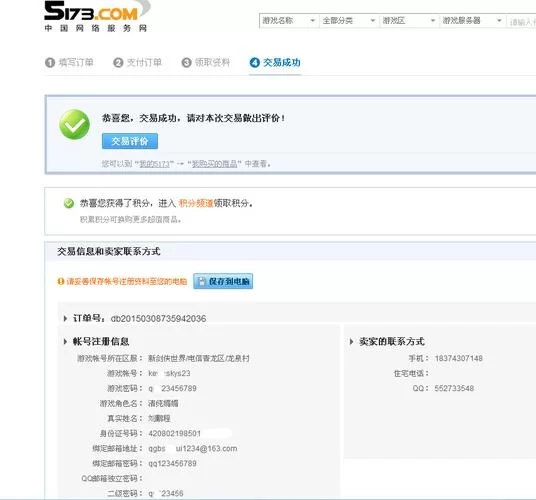
Task: Select game server 新剑侠世界/电信青龙区/龙泉村 text
Action: tap(199, 359)
